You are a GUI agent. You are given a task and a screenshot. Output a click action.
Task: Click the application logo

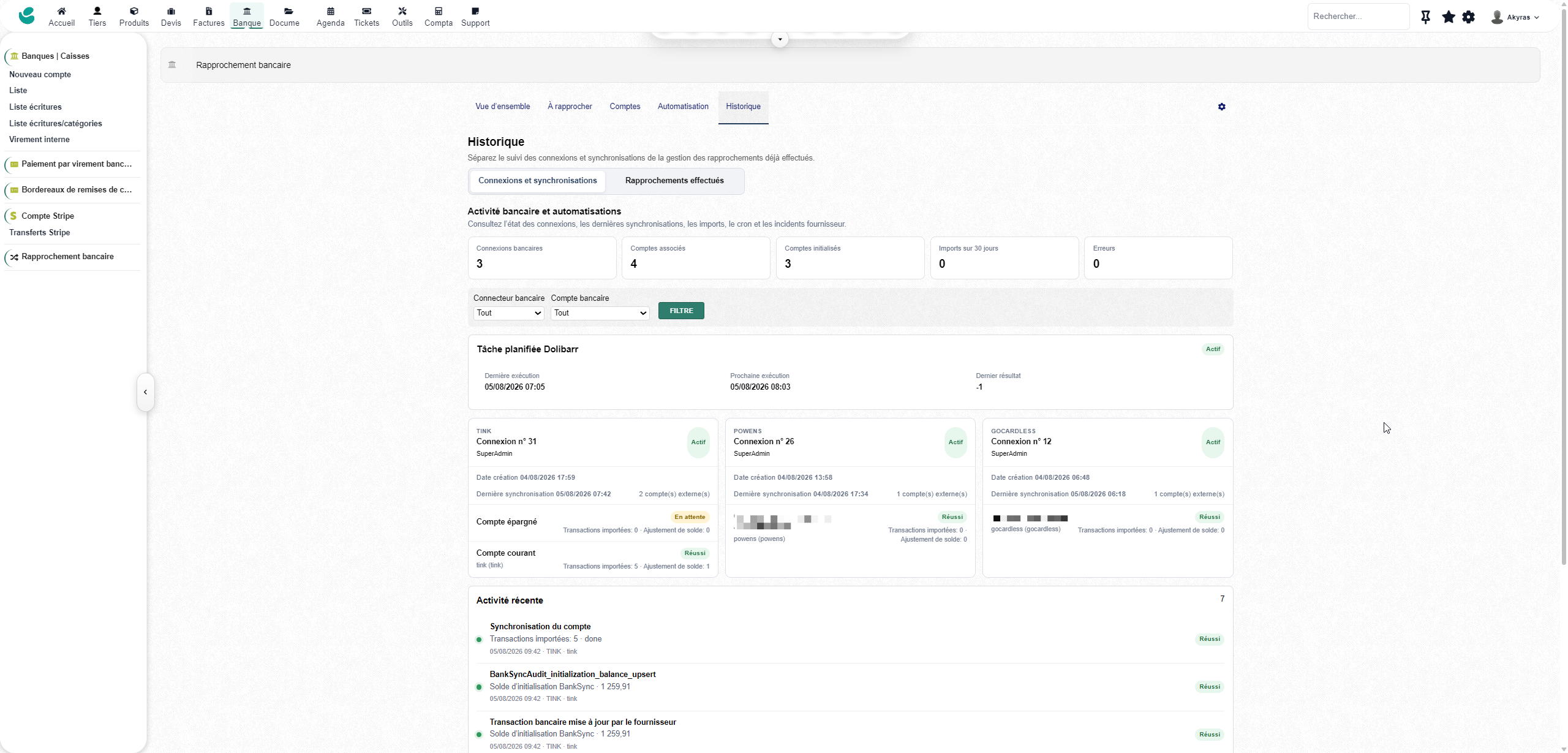pos(26,16)
